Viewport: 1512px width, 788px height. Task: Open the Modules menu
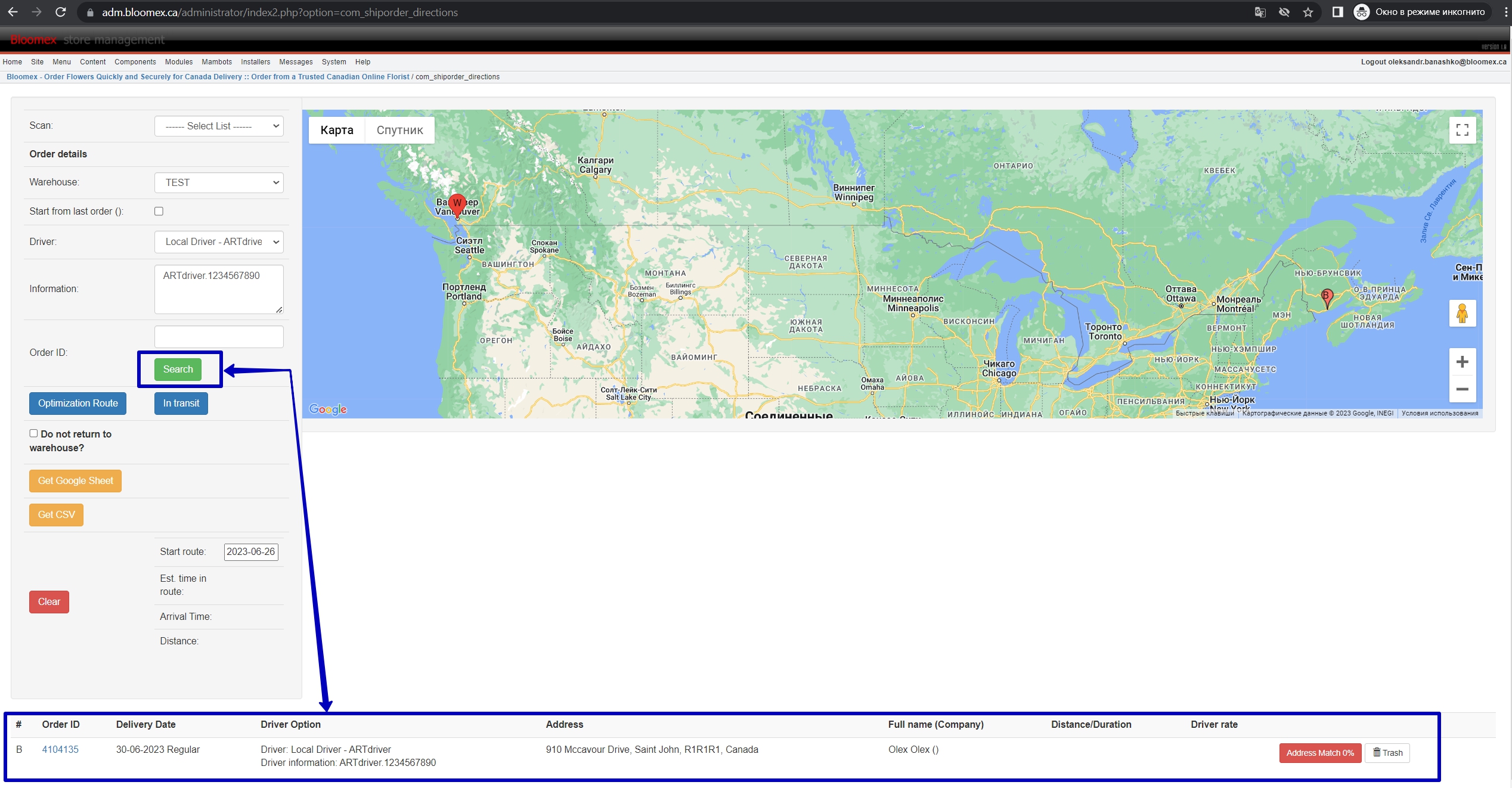pyautogui.click(x=179, y=62)
